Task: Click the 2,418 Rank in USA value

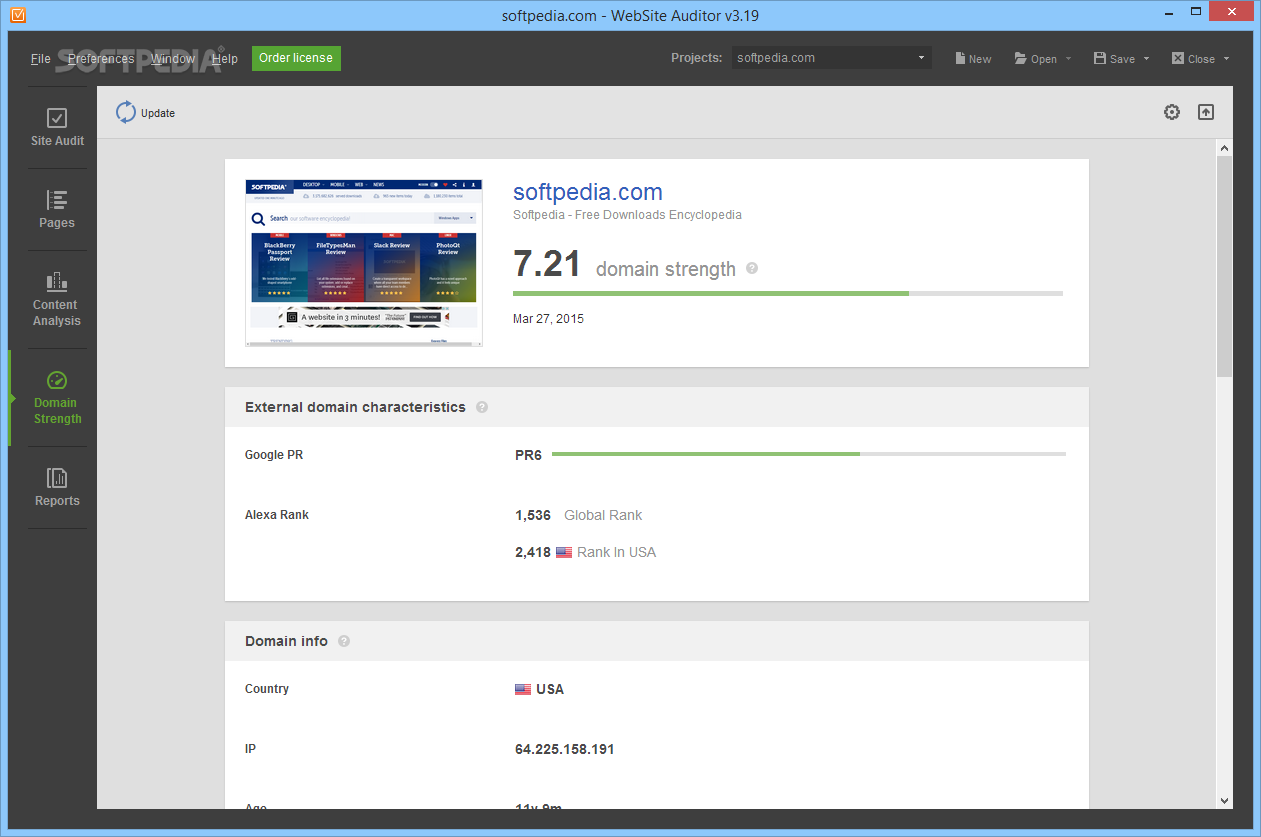Action: coord(533,552)
